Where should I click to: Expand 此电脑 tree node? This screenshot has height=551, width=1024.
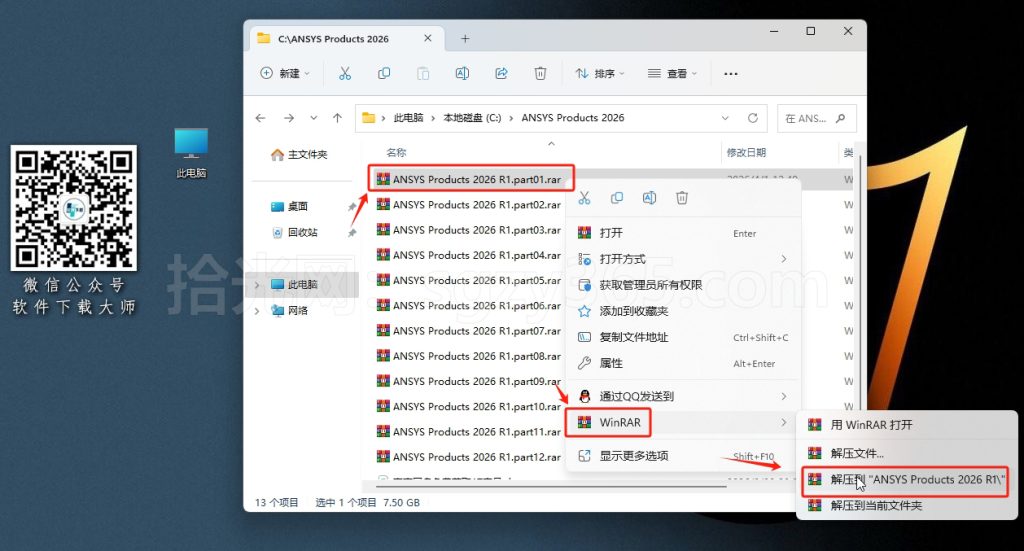coord(257,285)
